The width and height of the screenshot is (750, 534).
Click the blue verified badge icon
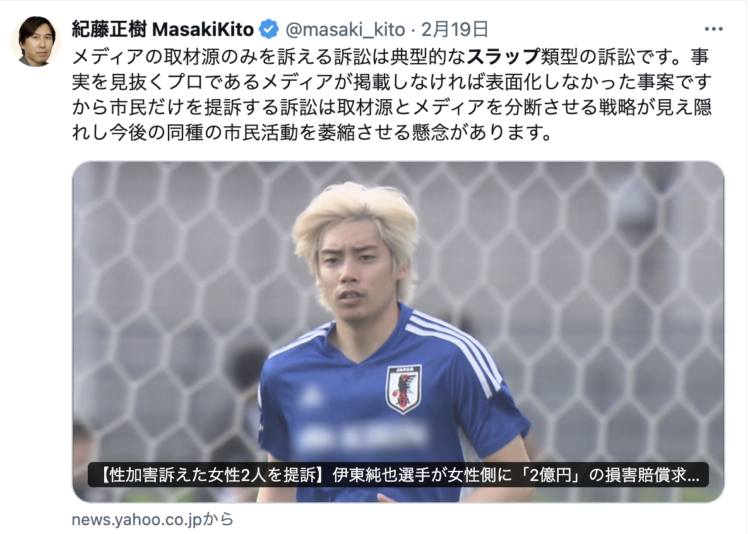(269, 30)
